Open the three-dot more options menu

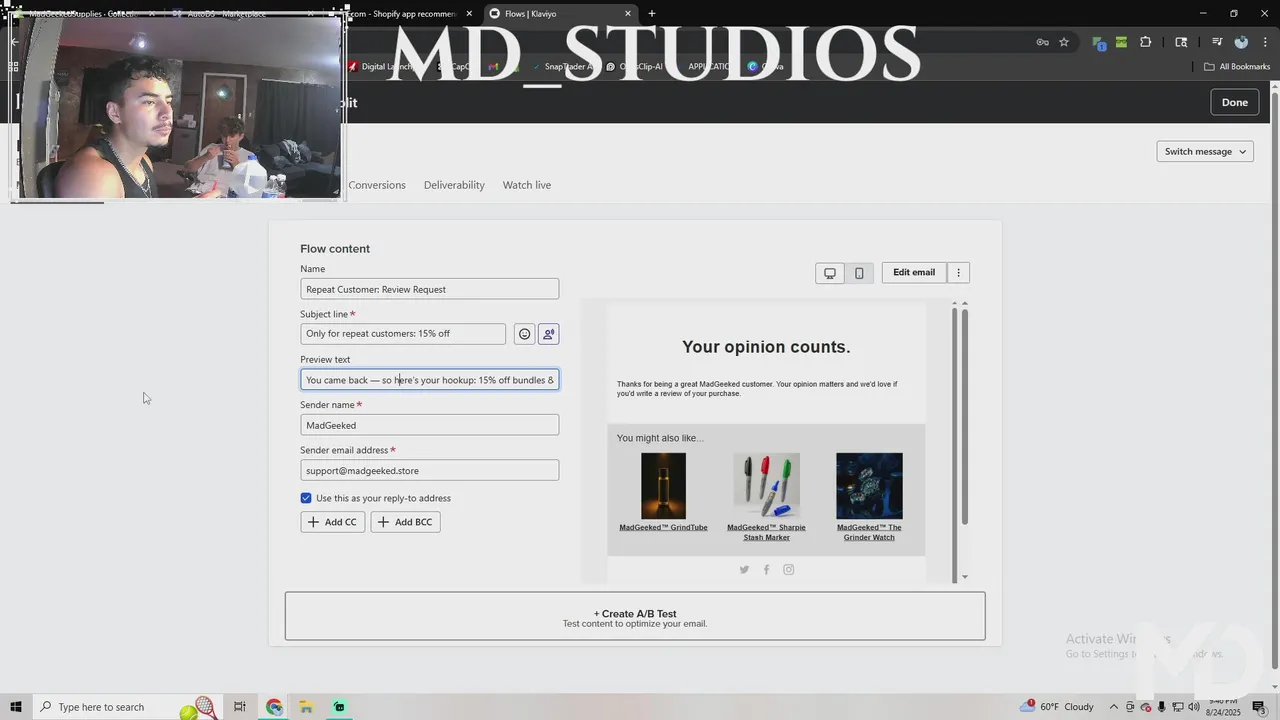[958, 272]
